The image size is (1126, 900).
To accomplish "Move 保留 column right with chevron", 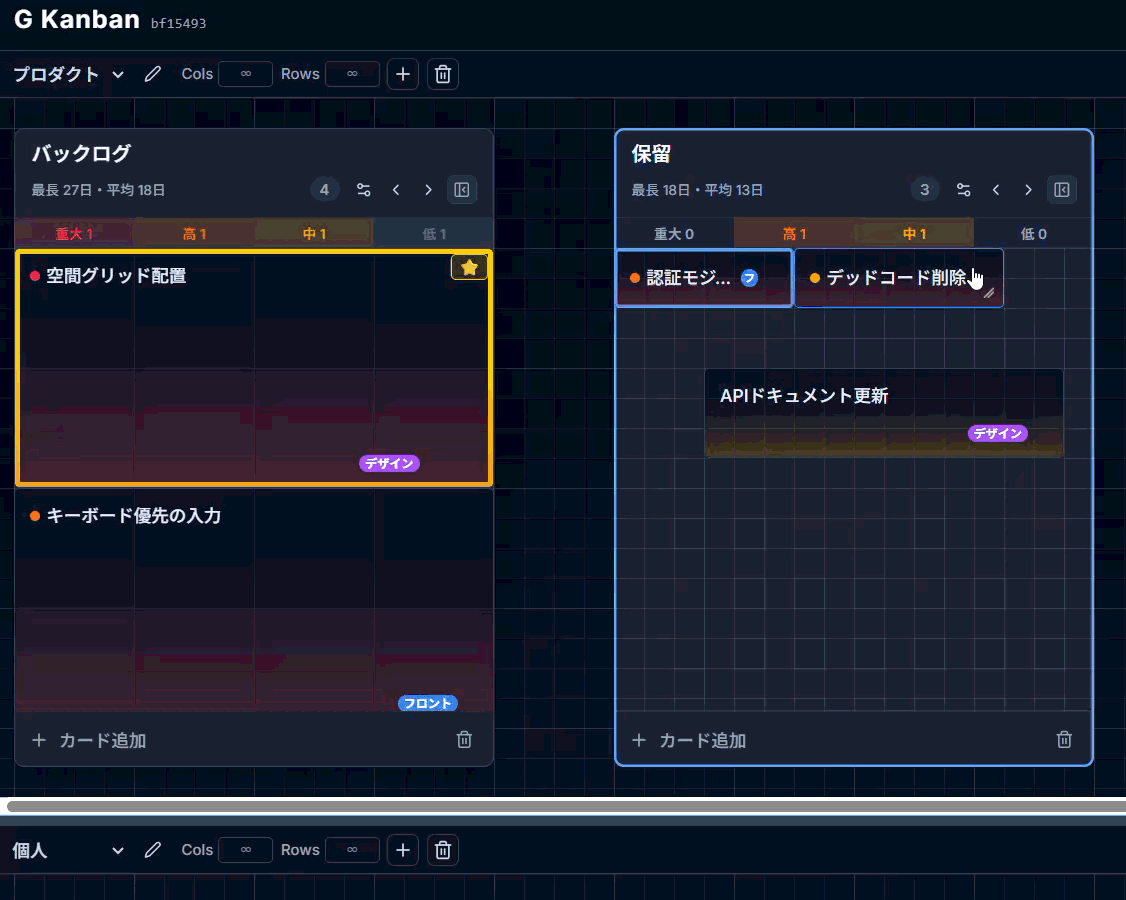I will [1028, 190].
